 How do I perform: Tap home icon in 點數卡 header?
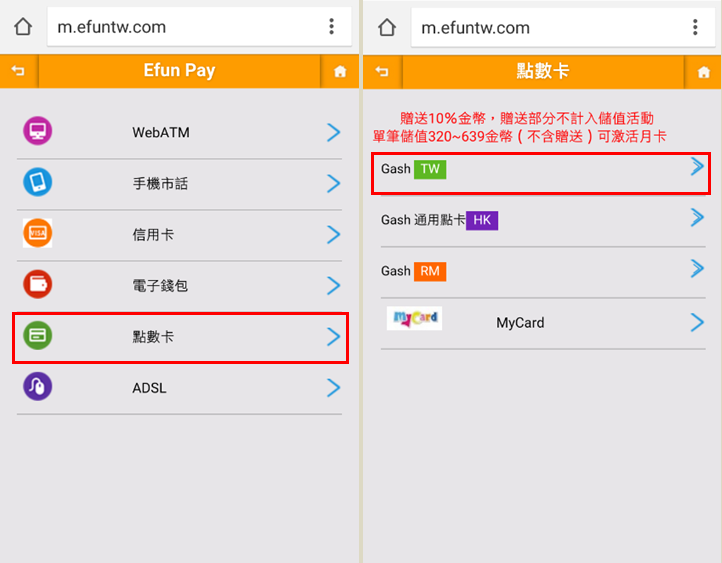(x=704, y=72)
